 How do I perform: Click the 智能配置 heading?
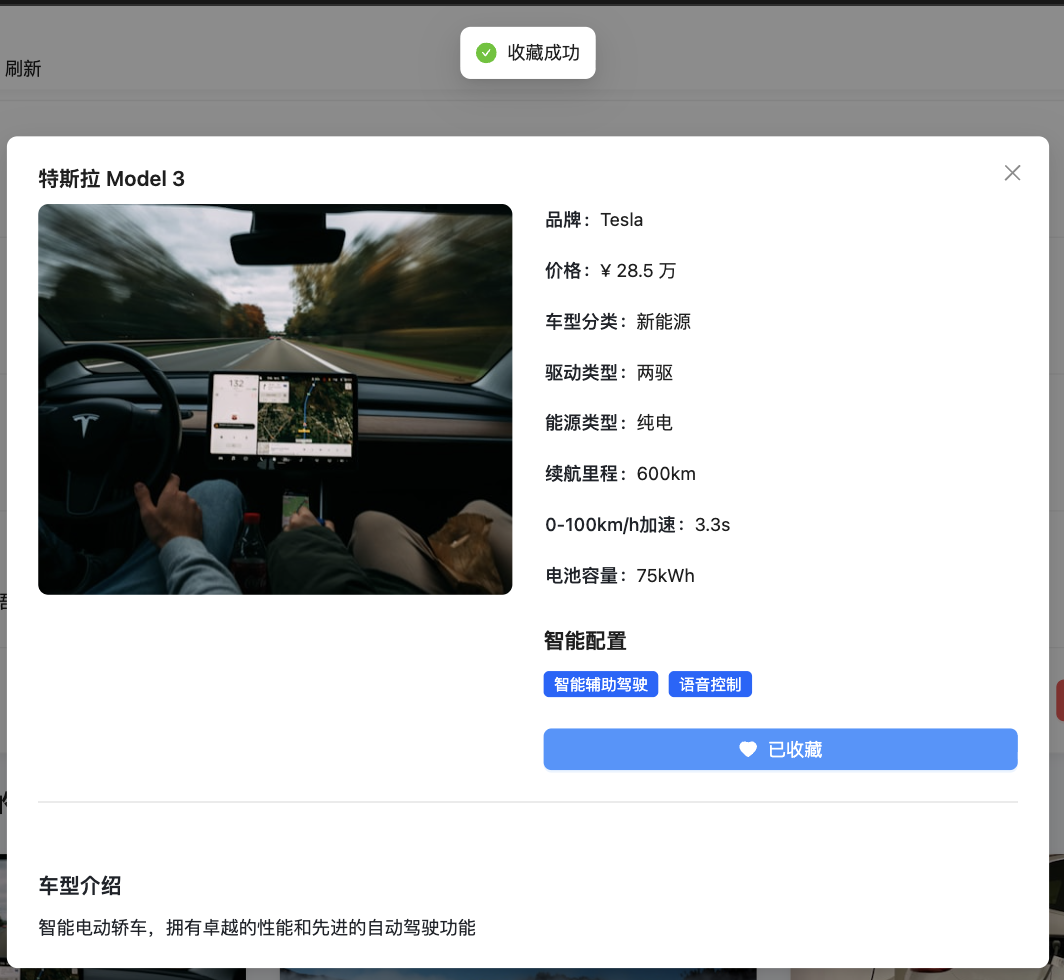(585, 641)
